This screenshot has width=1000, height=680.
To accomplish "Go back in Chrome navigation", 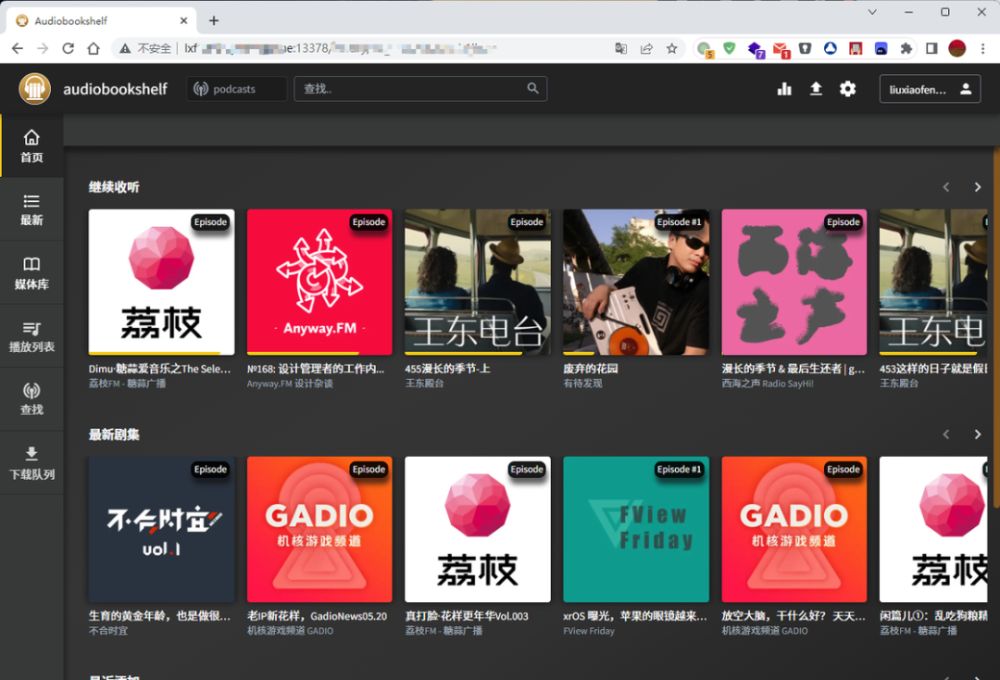I will tap(17, 48).
